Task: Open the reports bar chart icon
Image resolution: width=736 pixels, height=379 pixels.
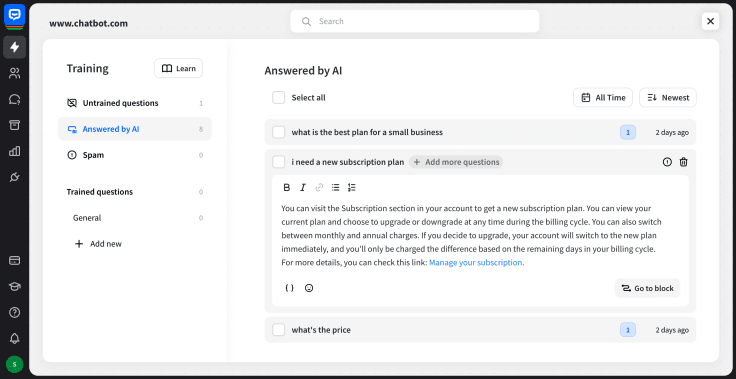Action: 15,151
